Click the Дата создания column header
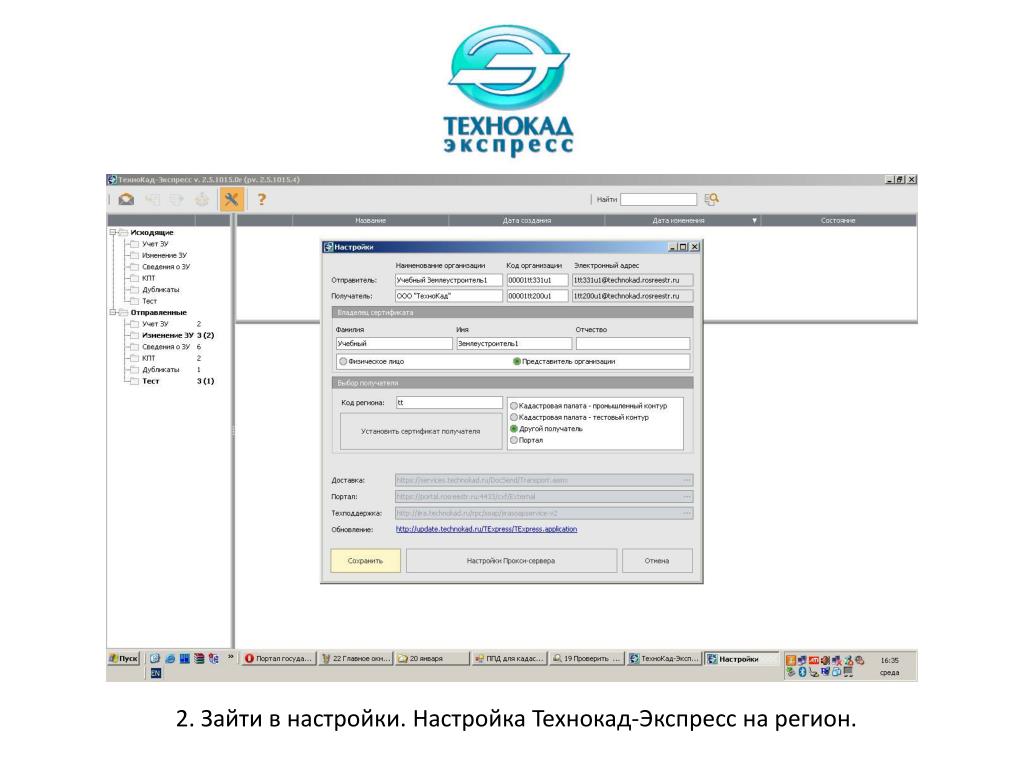Viewport: 1024px width, 768px height. coord(527,221)
